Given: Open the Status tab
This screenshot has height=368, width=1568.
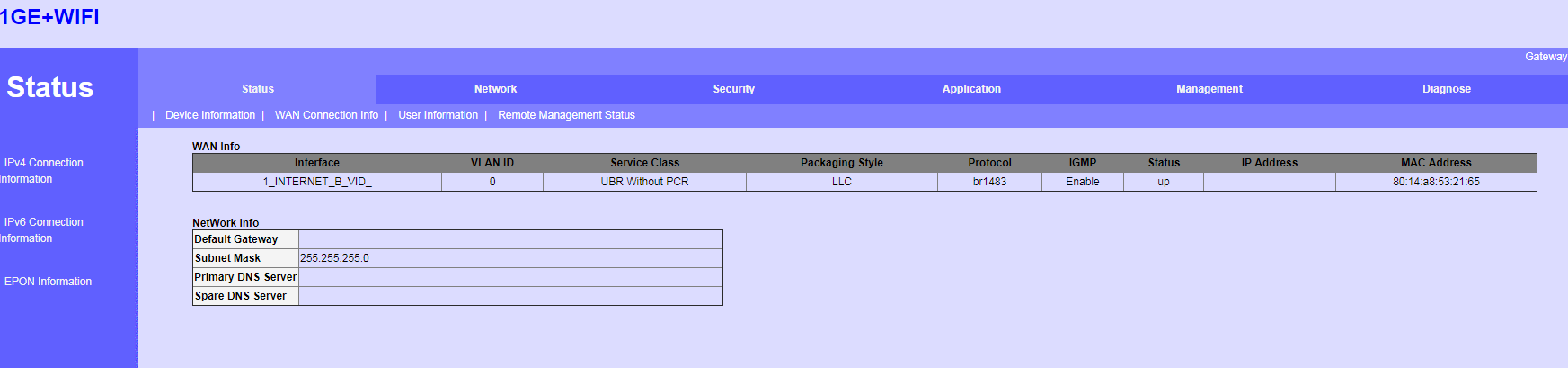Looking at the screenshot, I should point(258,89).
